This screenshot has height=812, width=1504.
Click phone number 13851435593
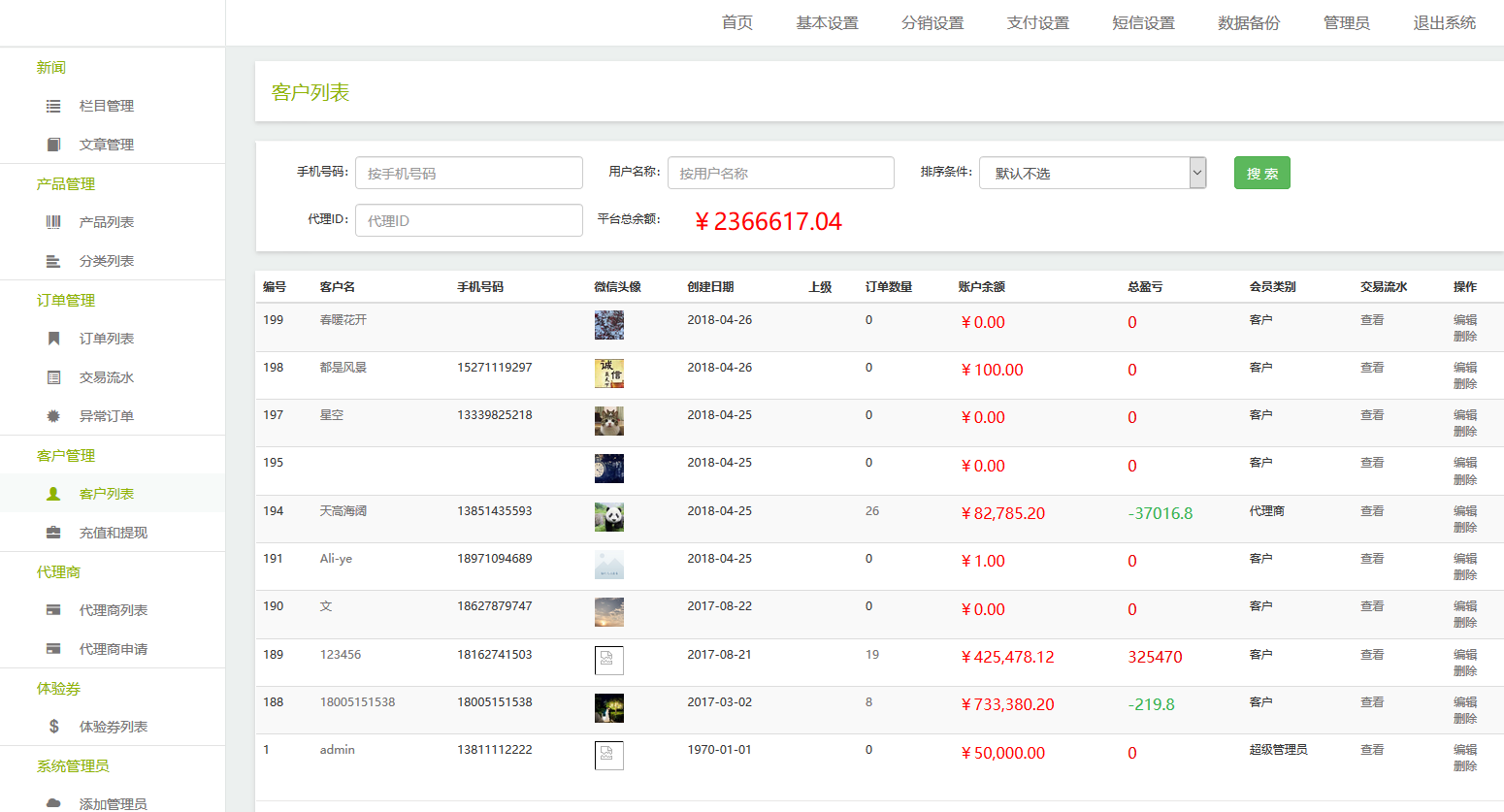pyautogui.click(x=495, y=511)
